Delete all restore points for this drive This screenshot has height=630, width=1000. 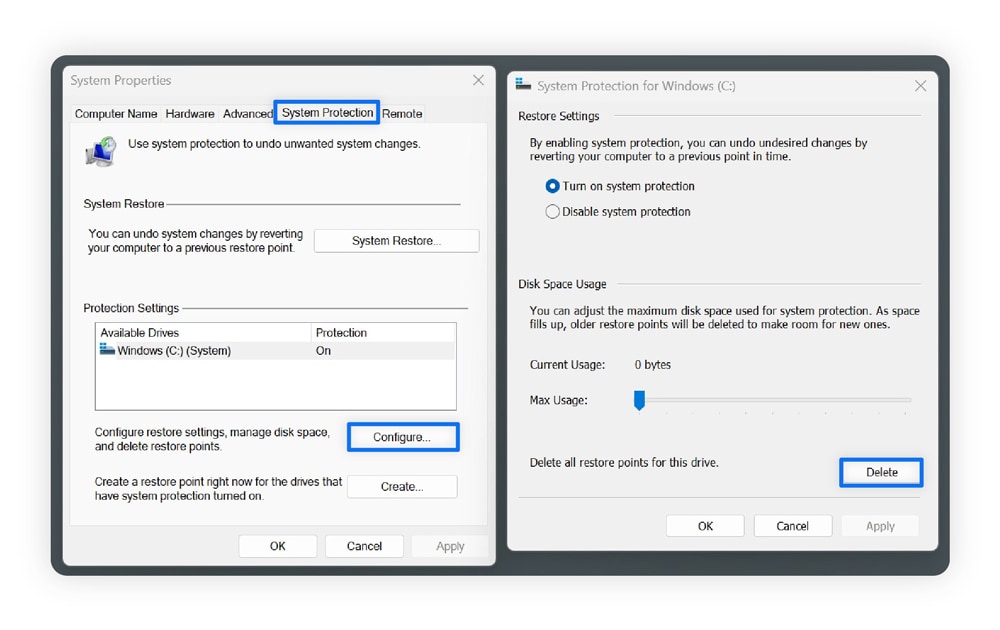(880, 472)
